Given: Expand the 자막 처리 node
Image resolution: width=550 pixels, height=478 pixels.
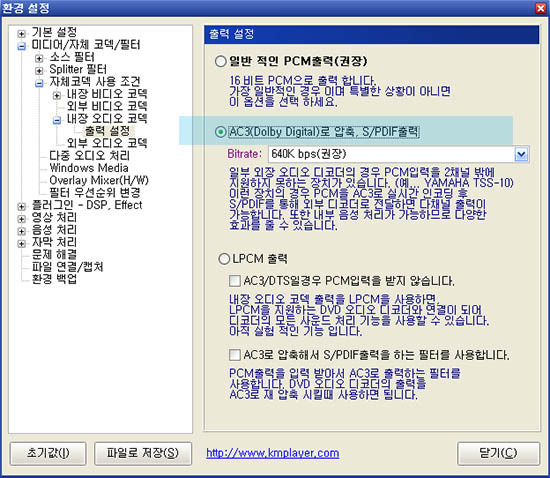Looking at the screenshot, I should coord(21,243).
